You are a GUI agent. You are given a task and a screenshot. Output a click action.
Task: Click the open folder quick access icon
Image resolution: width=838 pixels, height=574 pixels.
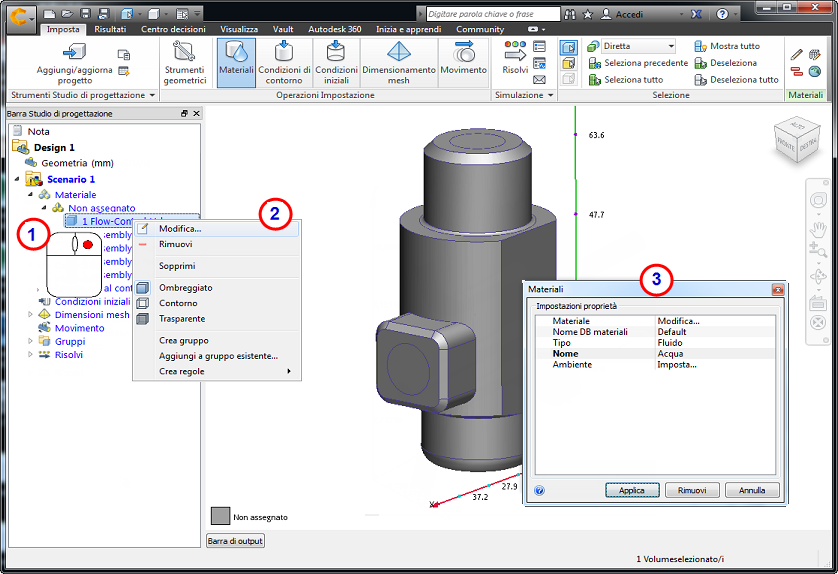click(x=67, y=14)
